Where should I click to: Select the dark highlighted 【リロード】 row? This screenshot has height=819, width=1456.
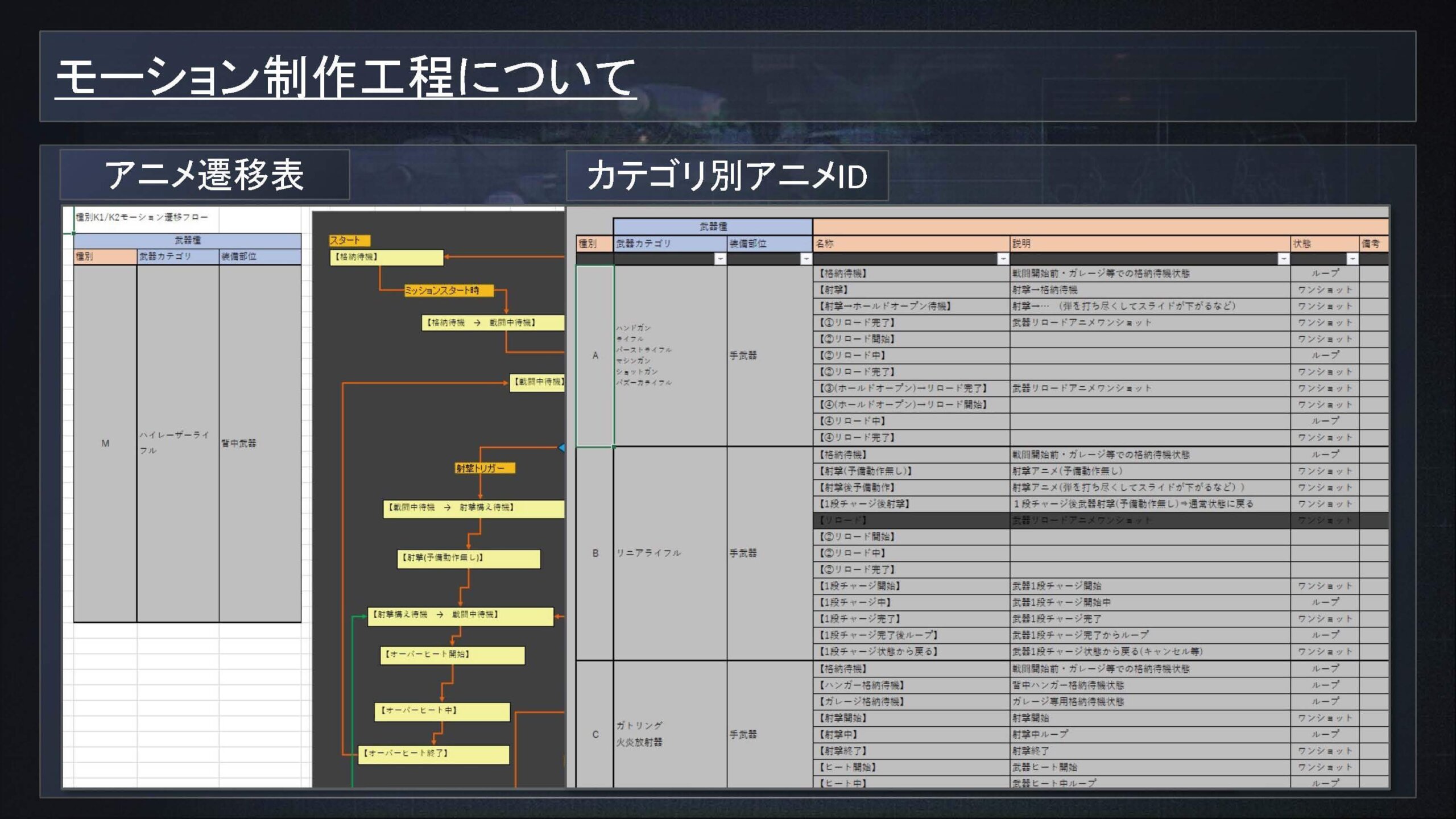pos(1101,521)
